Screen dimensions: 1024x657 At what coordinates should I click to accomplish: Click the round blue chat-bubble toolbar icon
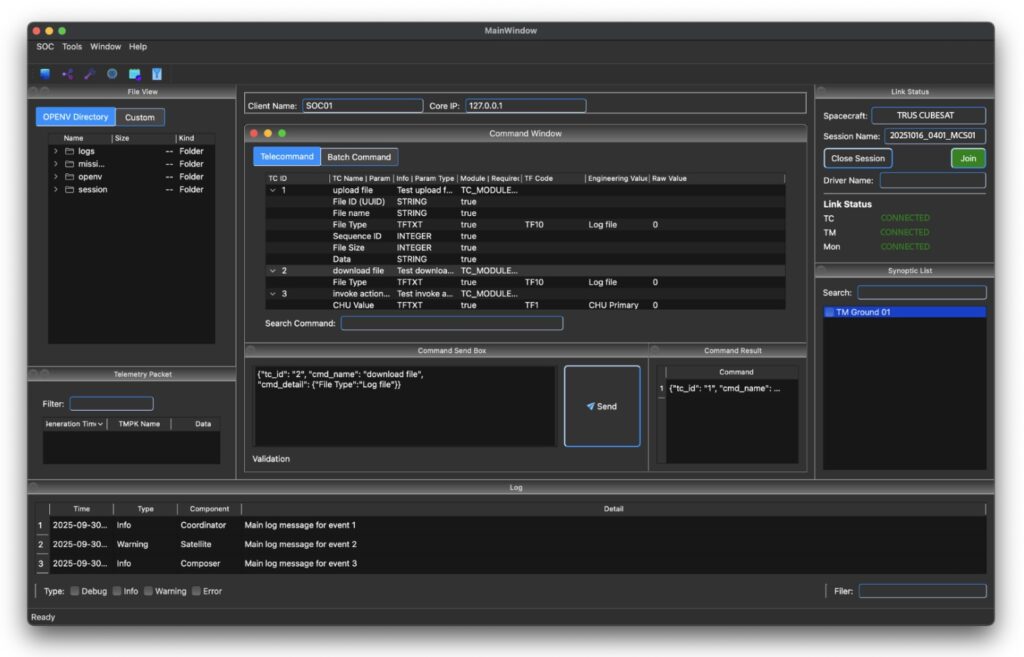point(112,73)
